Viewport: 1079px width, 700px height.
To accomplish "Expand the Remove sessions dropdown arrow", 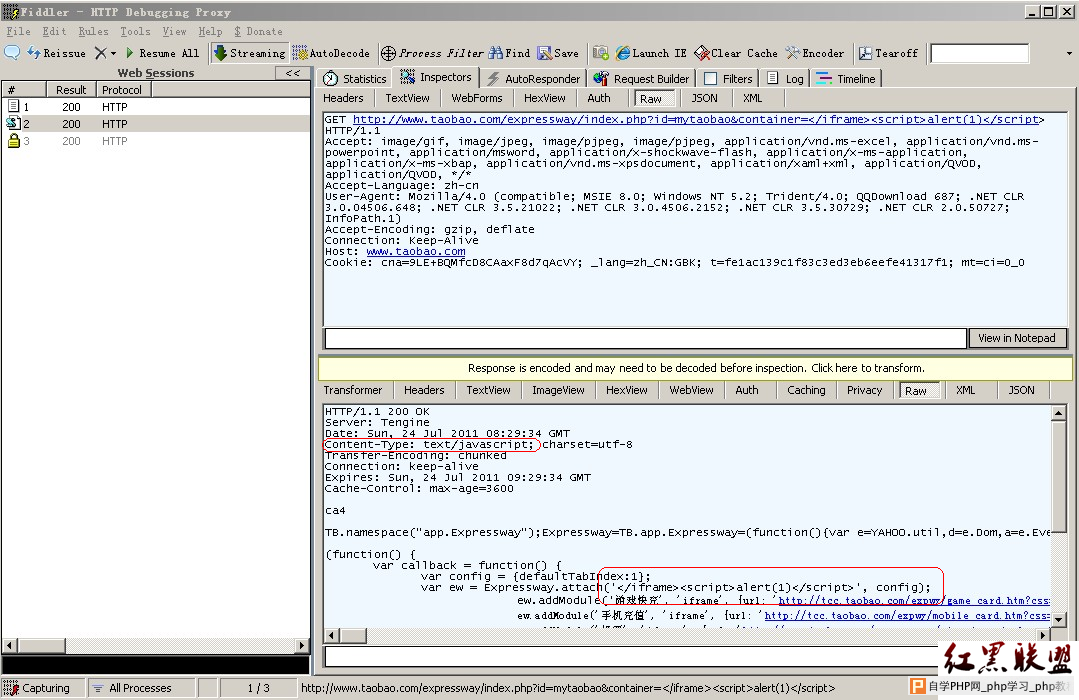I will 113,53.
